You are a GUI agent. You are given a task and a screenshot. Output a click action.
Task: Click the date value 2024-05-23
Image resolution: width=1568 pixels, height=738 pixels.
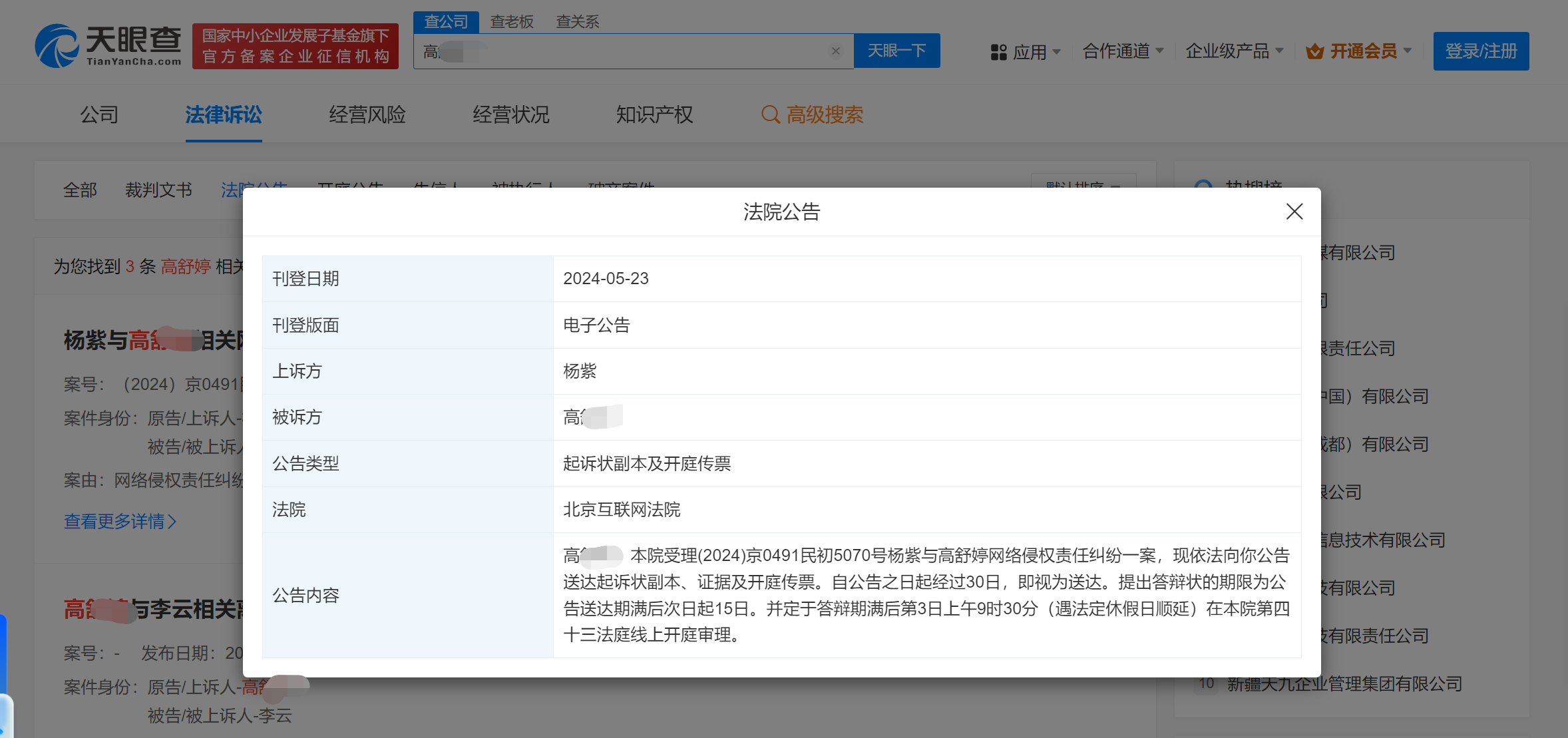[x=606, y=278]
